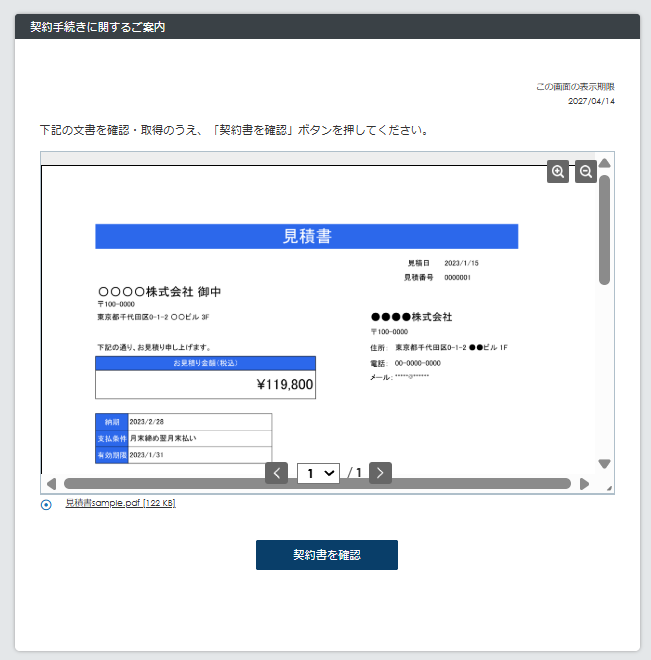The width and height of the screenshot is (651, 660).
Task: Click the この画面の表示期限 label
Action: (x=575, y=87)
